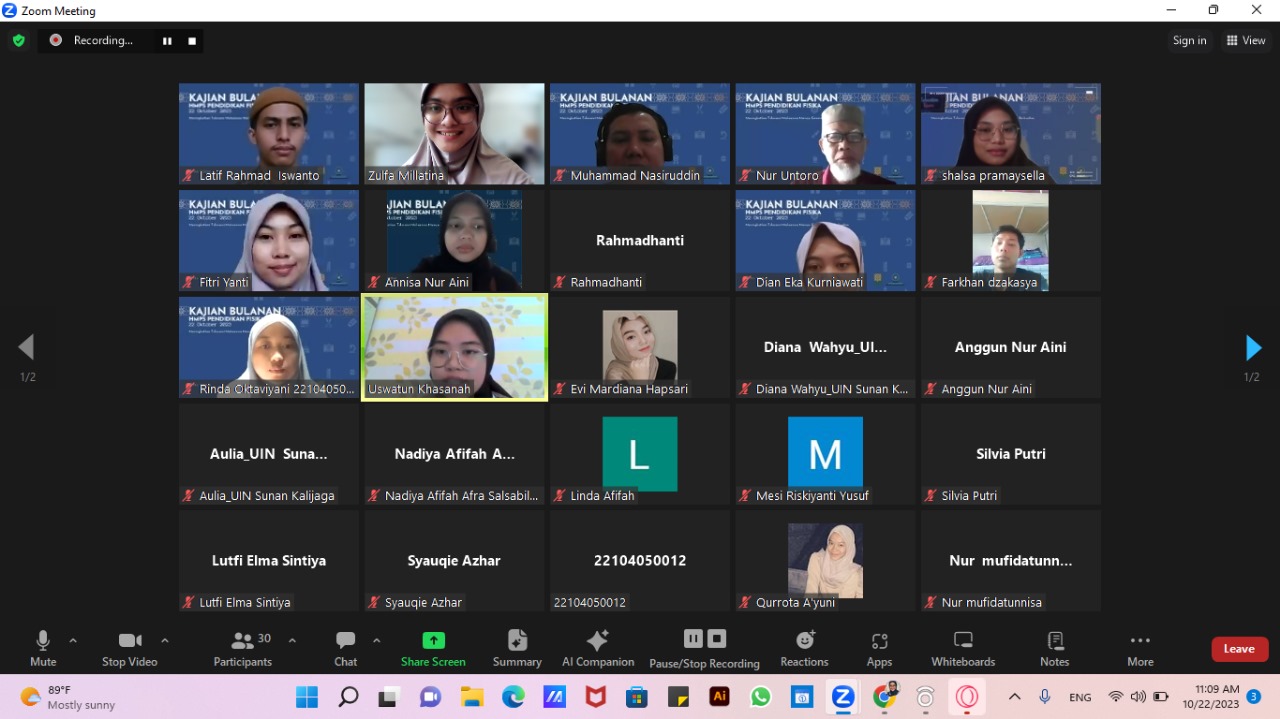Image resolution: width=1280 pixels, height=719 pixels.
Task: Expand the chevron next to Participants
Action: click(x=292, y=640)
